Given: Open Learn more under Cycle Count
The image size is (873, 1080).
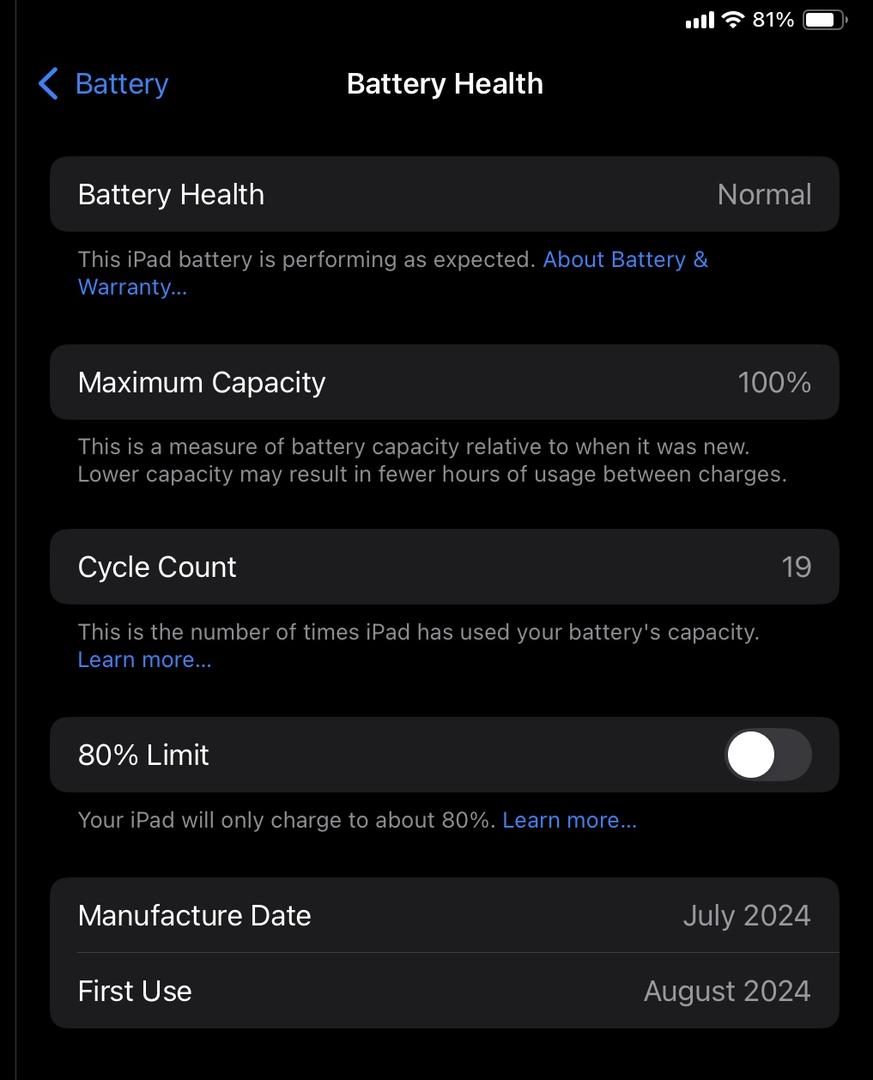Looking at the screenshot, I should pyautogui.click(x=145, y=660).
